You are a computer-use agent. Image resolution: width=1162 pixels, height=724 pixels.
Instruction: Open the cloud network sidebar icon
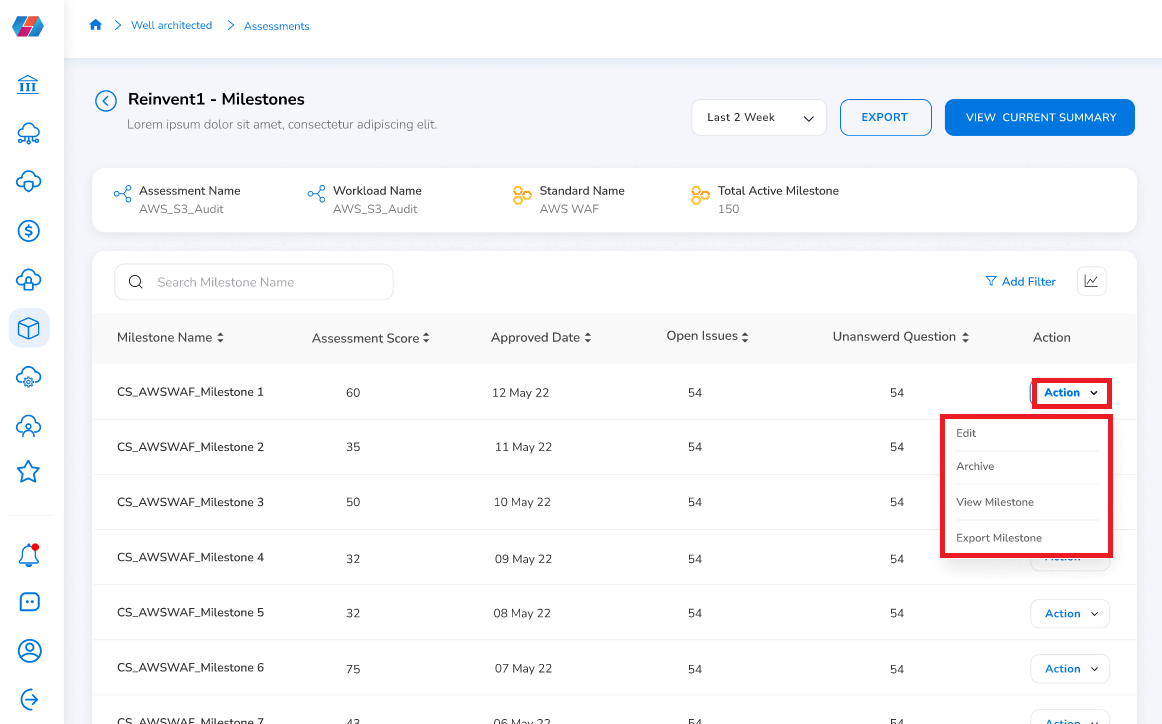(x=28, y=133)
